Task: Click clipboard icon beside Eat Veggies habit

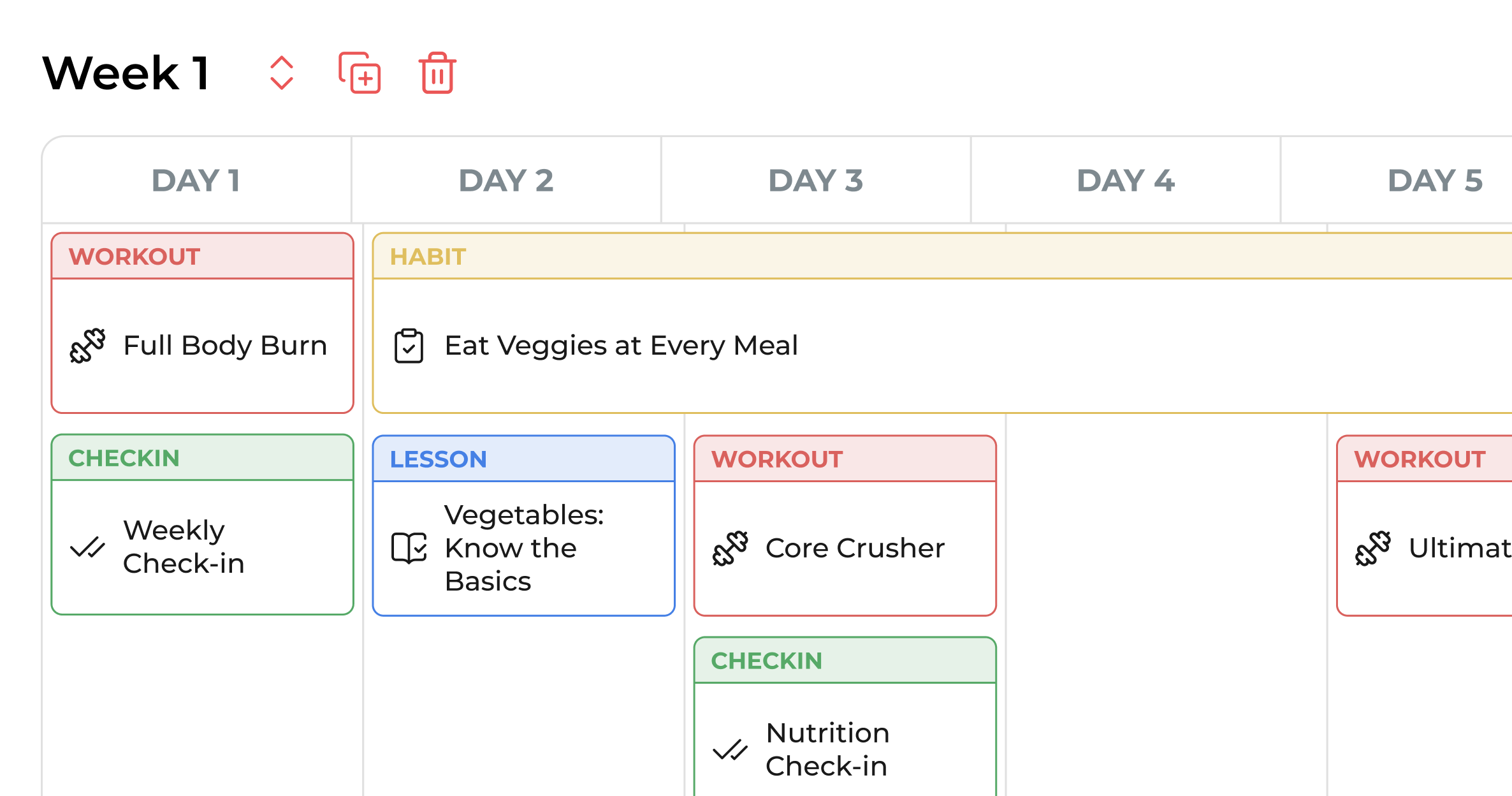Action: (x=409, y=346)
